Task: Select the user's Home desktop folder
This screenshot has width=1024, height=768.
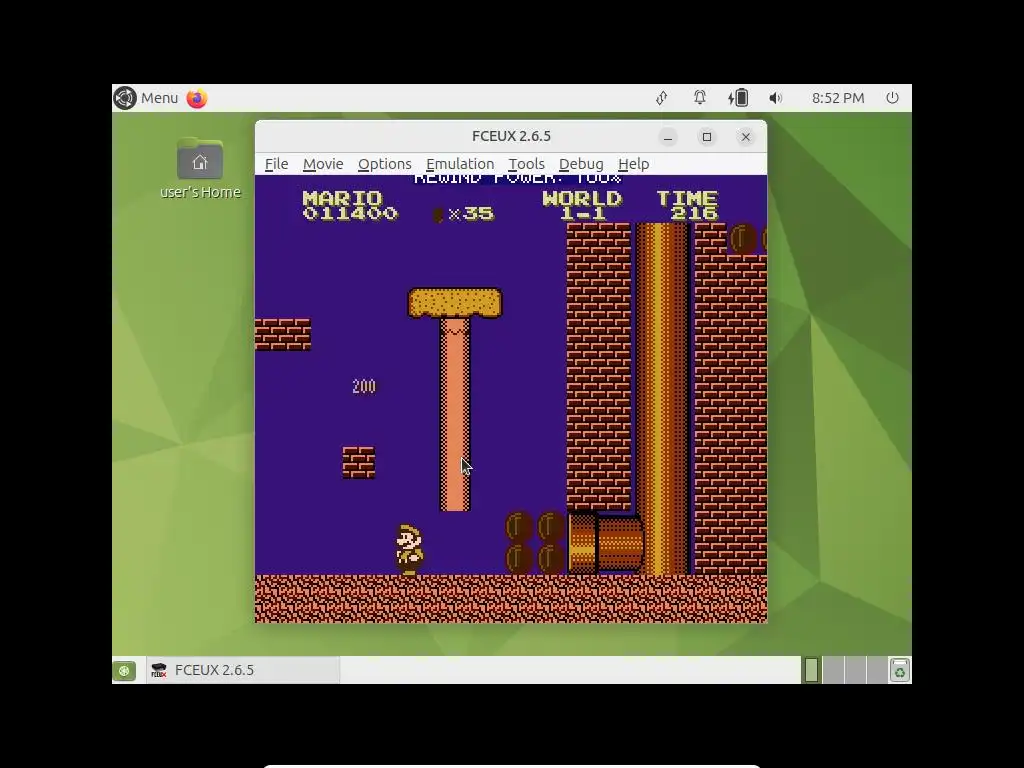Action: (200, 168)
